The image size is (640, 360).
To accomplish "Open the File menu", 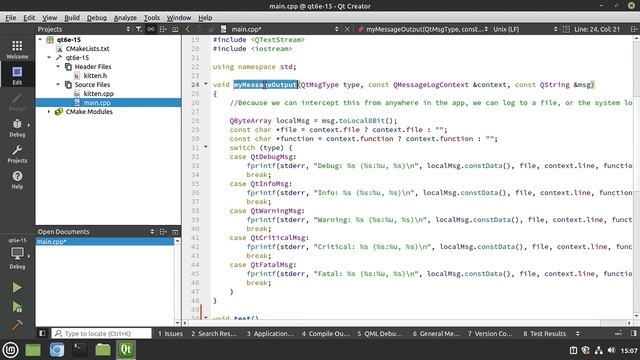I will pyautogui.click(x=11, y=18).
